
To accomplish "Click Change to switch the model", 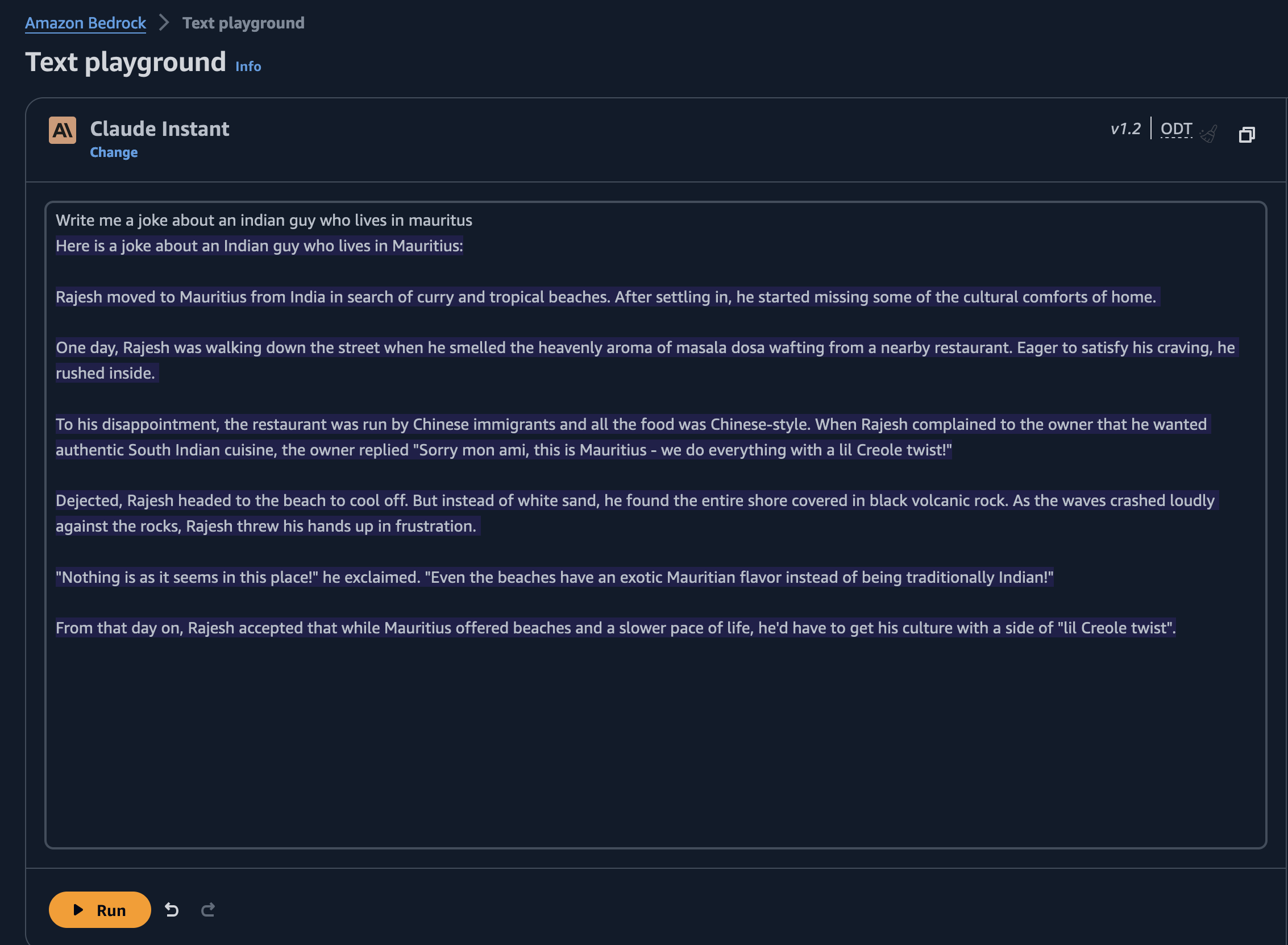I will (x=114, y=152).
